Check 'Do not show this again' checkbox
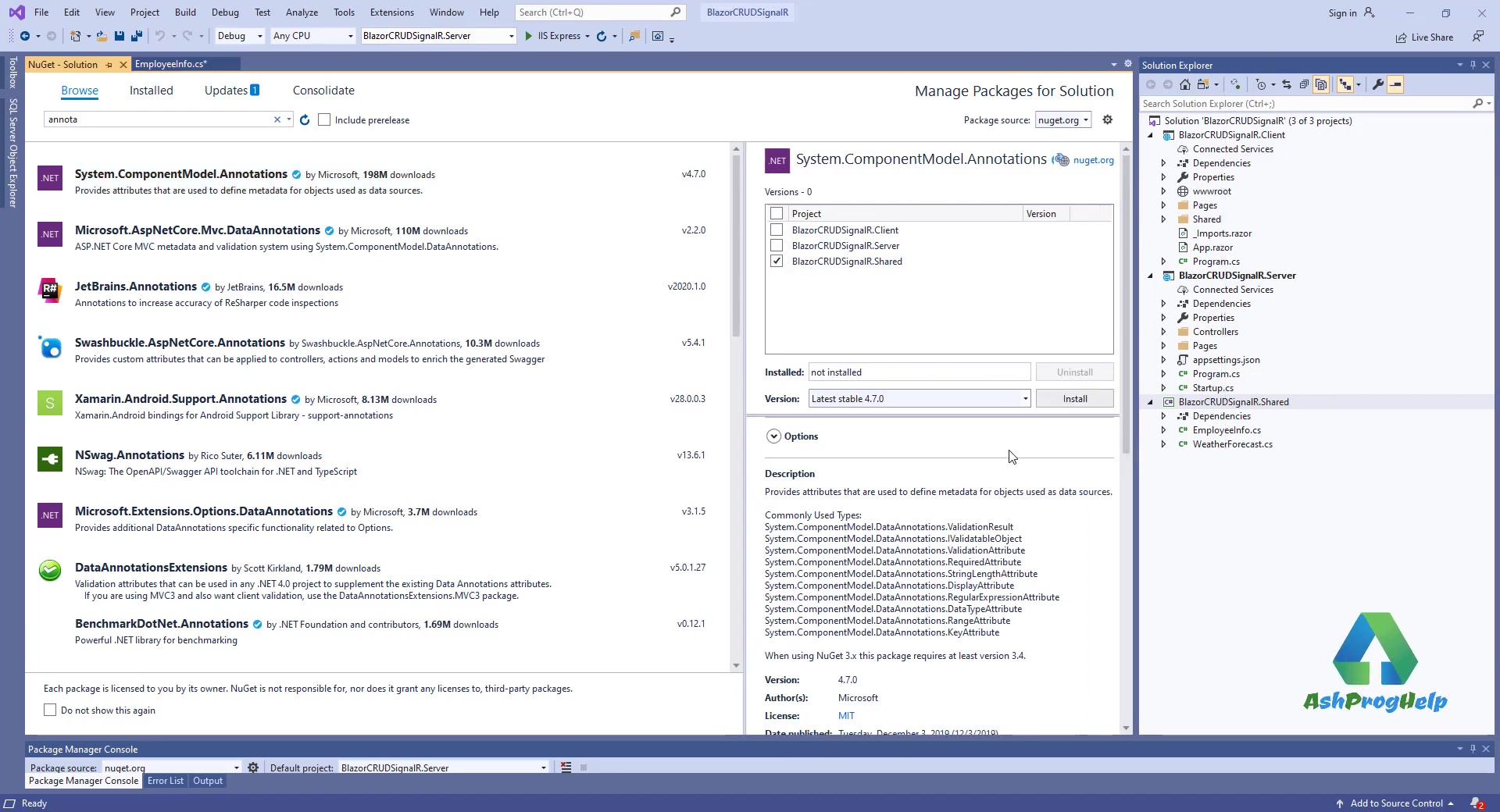 tap(50, 710)
